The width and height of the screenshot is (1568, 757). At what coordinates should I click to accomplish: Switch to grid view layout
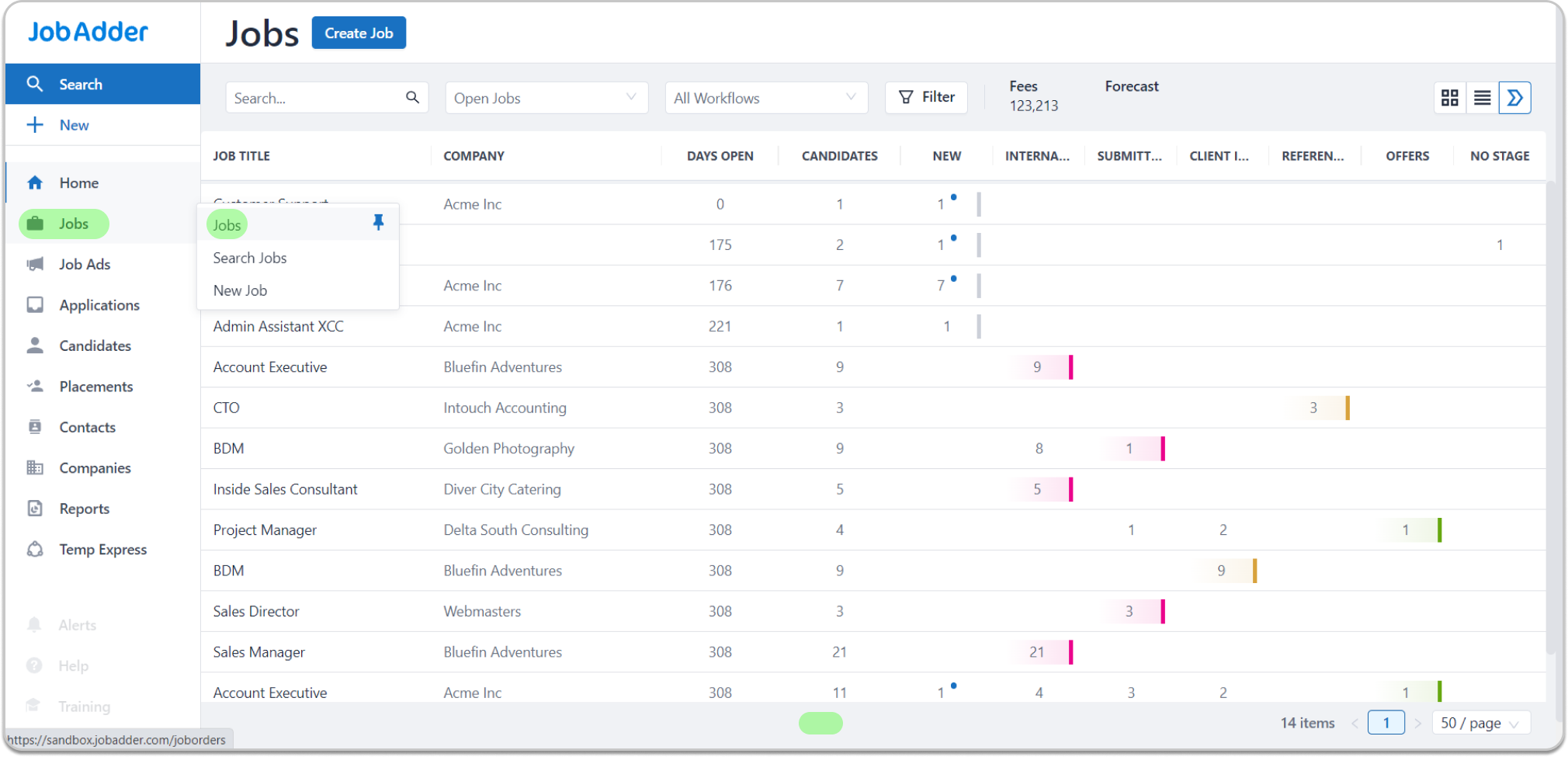(x=1450, y=97)
